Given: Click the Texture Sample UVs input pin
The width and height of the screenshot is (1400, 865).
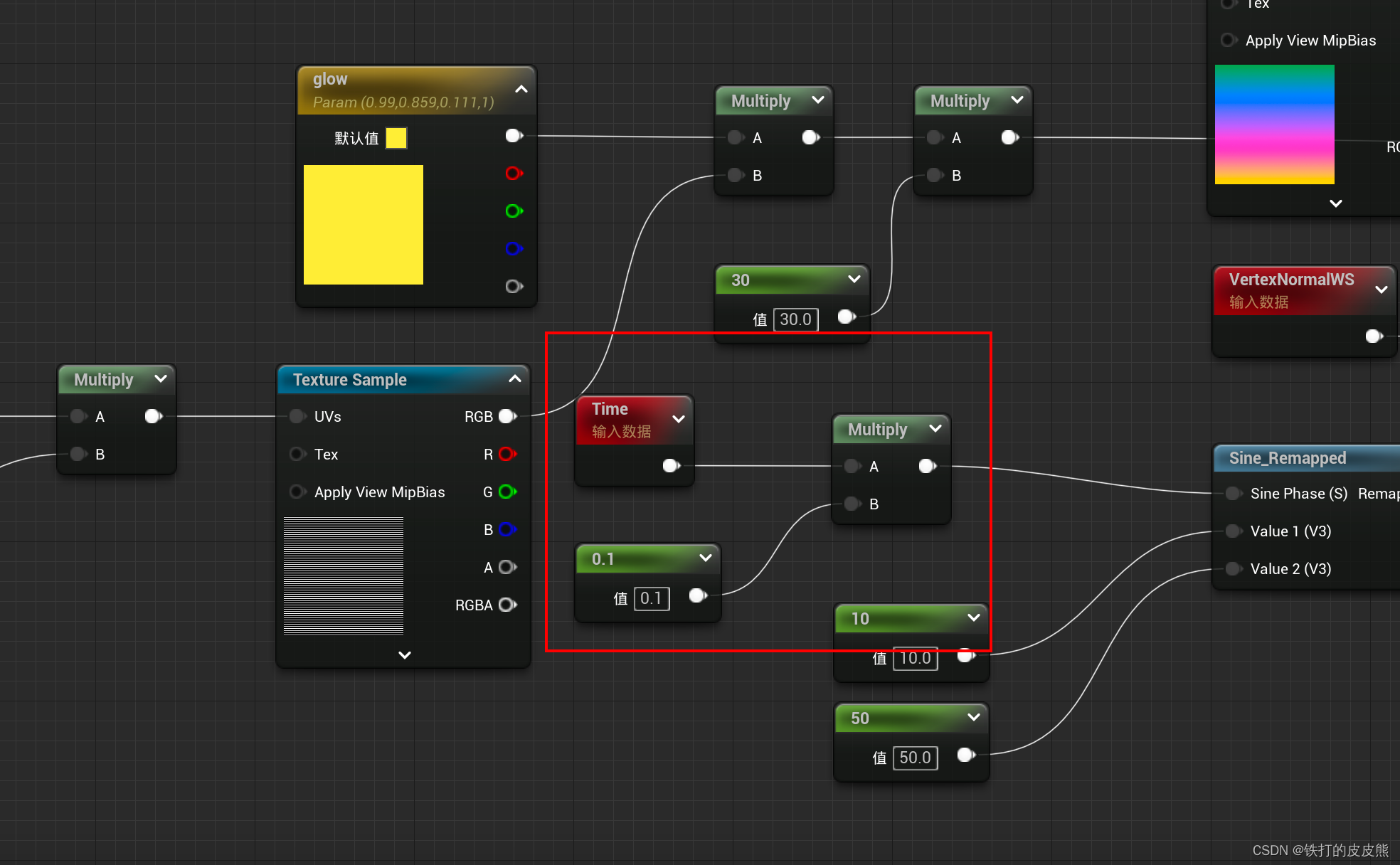Looking at the screenshot, I should pos(297,417).
